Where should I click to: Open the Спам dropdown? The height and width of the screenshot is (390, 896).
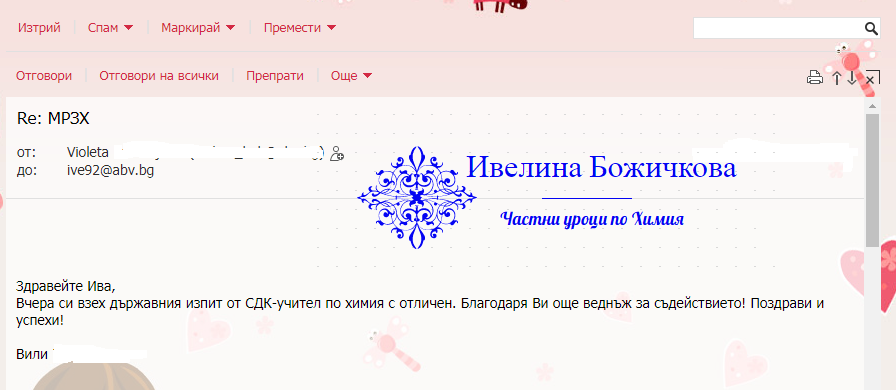[x=110, y=27]
